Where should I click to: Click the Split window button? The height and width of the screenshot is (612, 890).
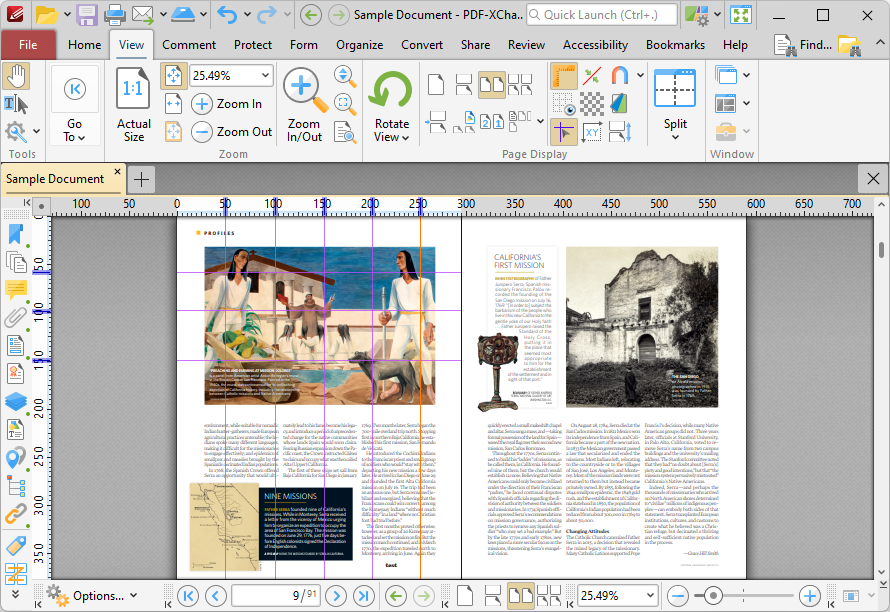675,105
